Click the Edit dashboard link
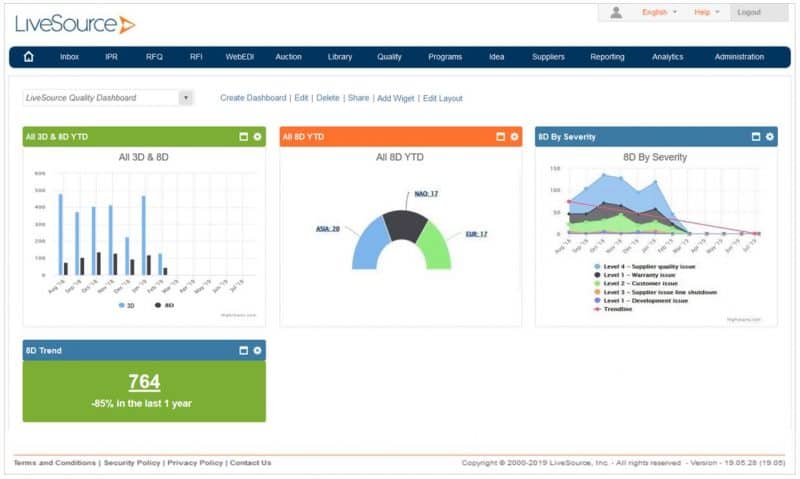This screenshot has width=800, height=479. (301, 98)
